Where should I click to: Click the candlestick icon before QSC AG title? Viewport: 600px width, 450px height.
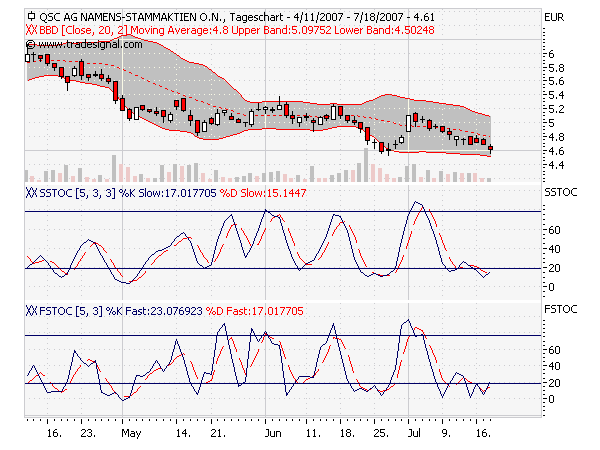(31, 16)
